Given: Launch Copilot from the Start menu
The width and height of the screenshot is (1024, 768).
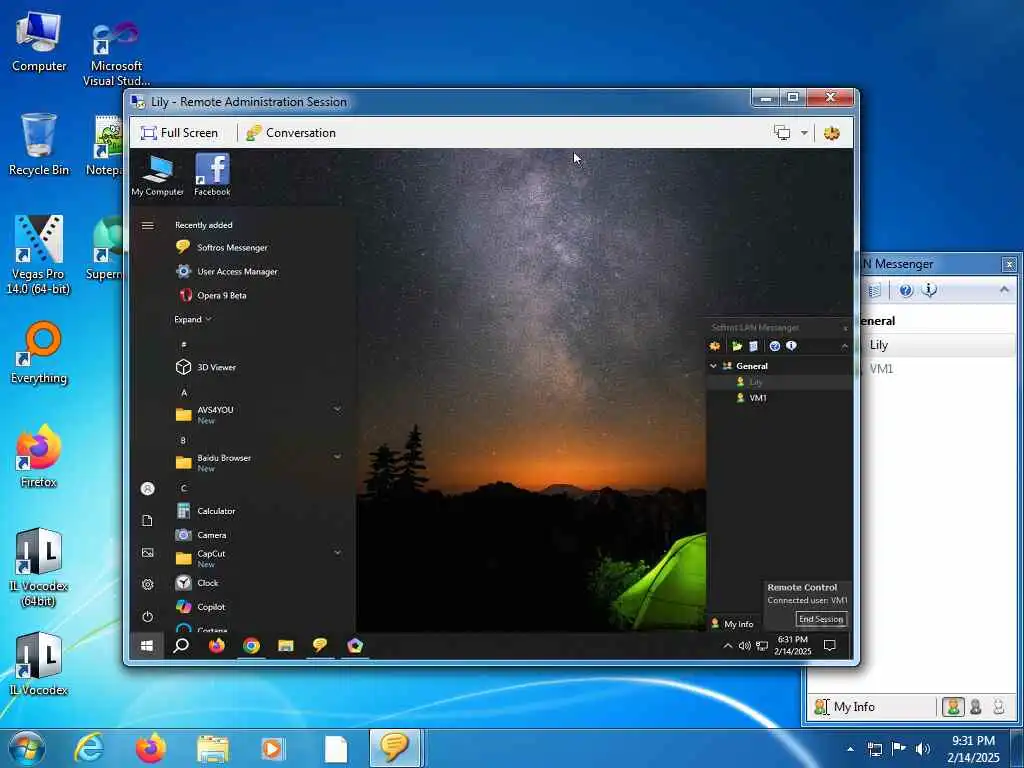Looking at the screenshot, I should point(200,607).
